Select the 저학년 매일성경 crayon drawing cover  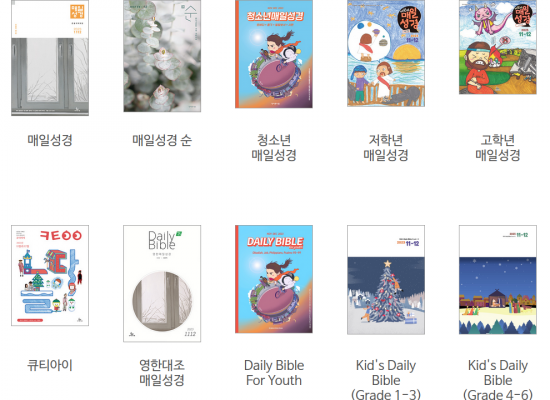(x=386, y=53)
